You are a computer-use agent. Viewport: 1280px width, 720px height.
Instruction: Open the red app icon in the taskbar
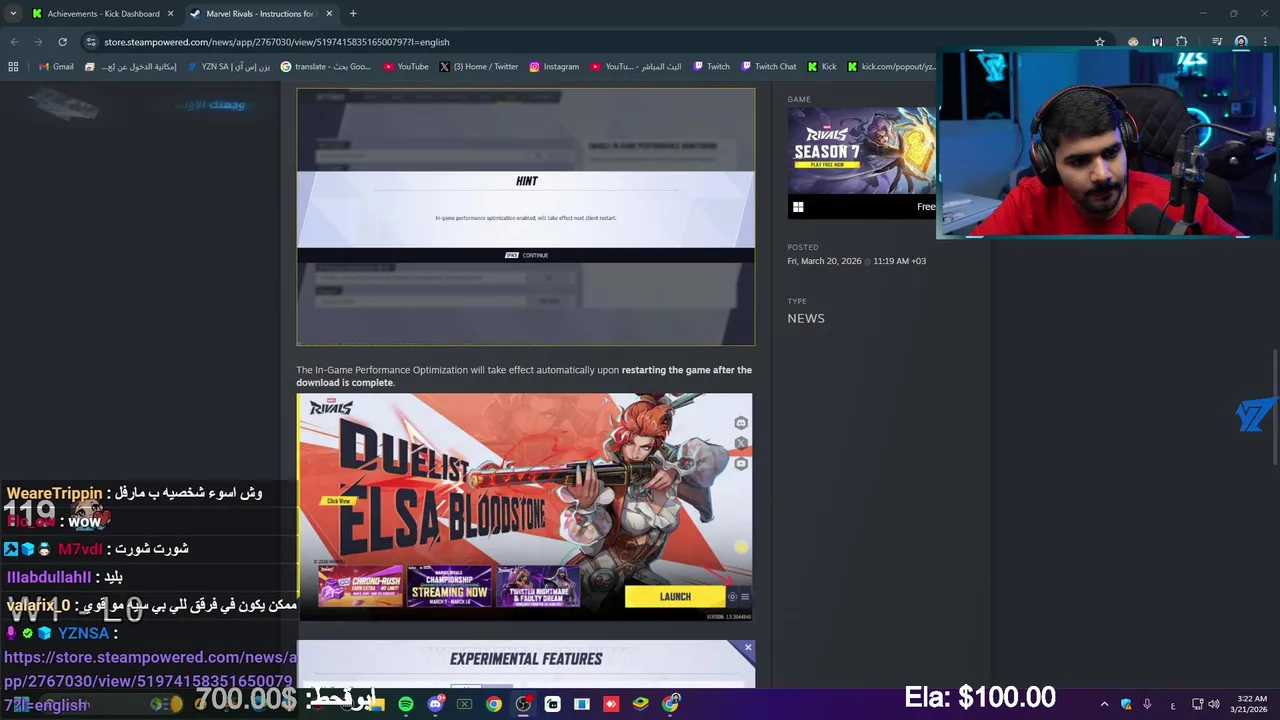click(611, 704)
